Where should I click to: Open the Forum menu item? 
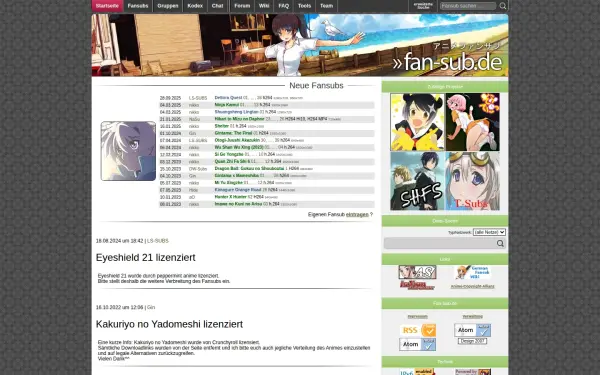(242, 6)
